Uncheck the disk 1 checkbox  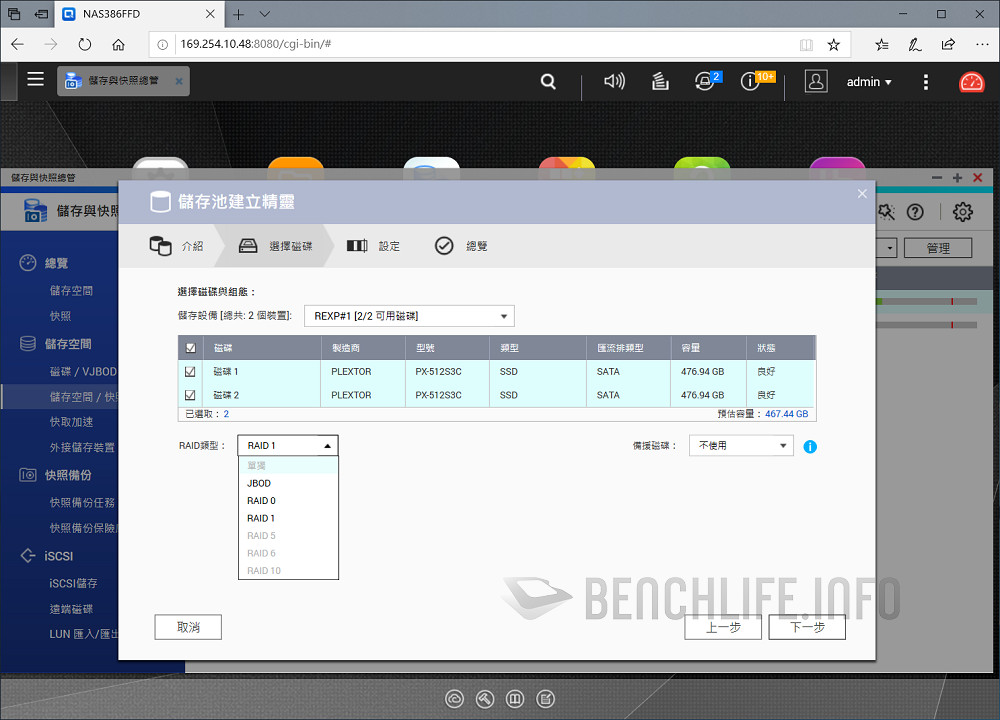[190, 372]
